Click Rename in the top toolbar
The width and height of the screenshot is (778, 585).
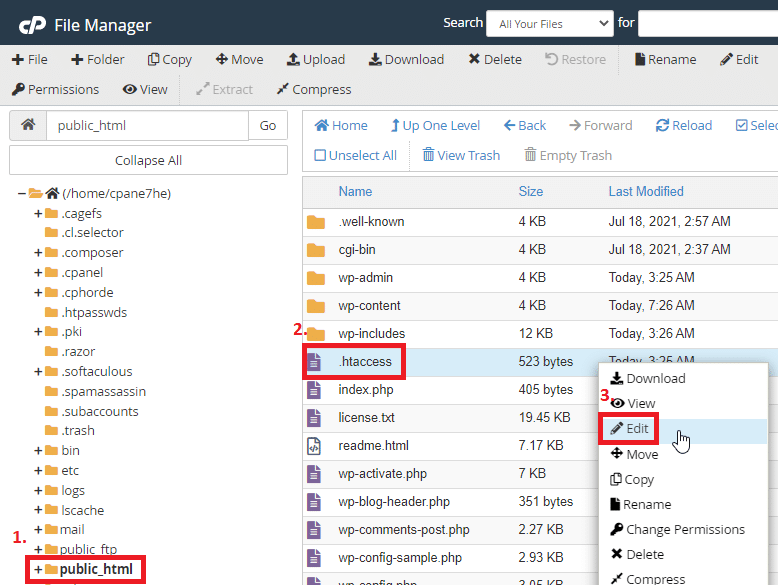(x=665, y=60)
